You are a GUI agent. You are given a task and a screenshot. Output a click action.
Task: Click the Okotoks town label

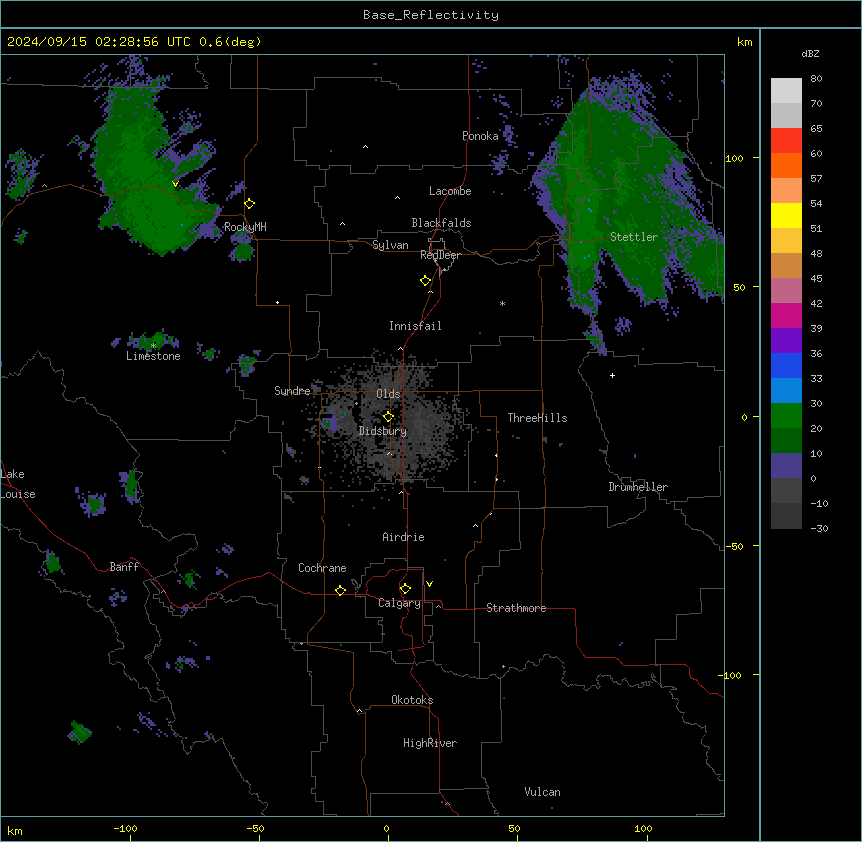pos(412,700)
